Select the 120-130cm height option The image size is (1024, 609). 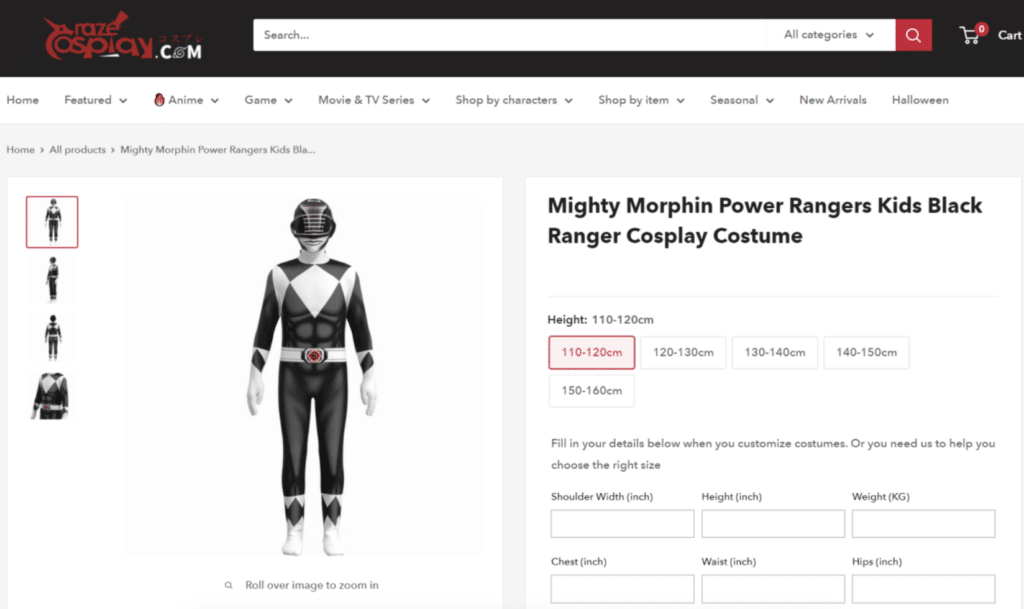coord(683,352)
